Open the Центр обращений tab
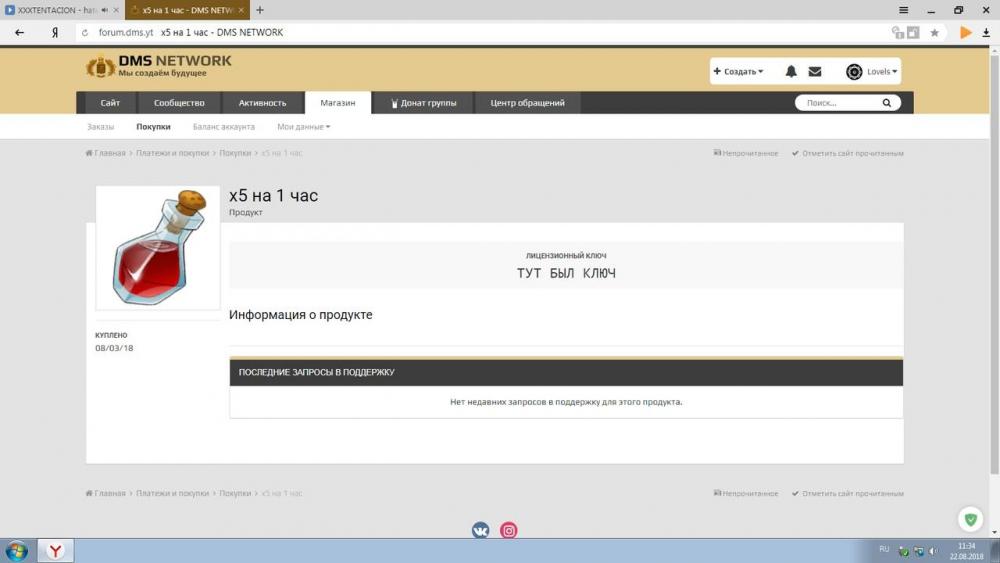 click(x=527, y=103)
